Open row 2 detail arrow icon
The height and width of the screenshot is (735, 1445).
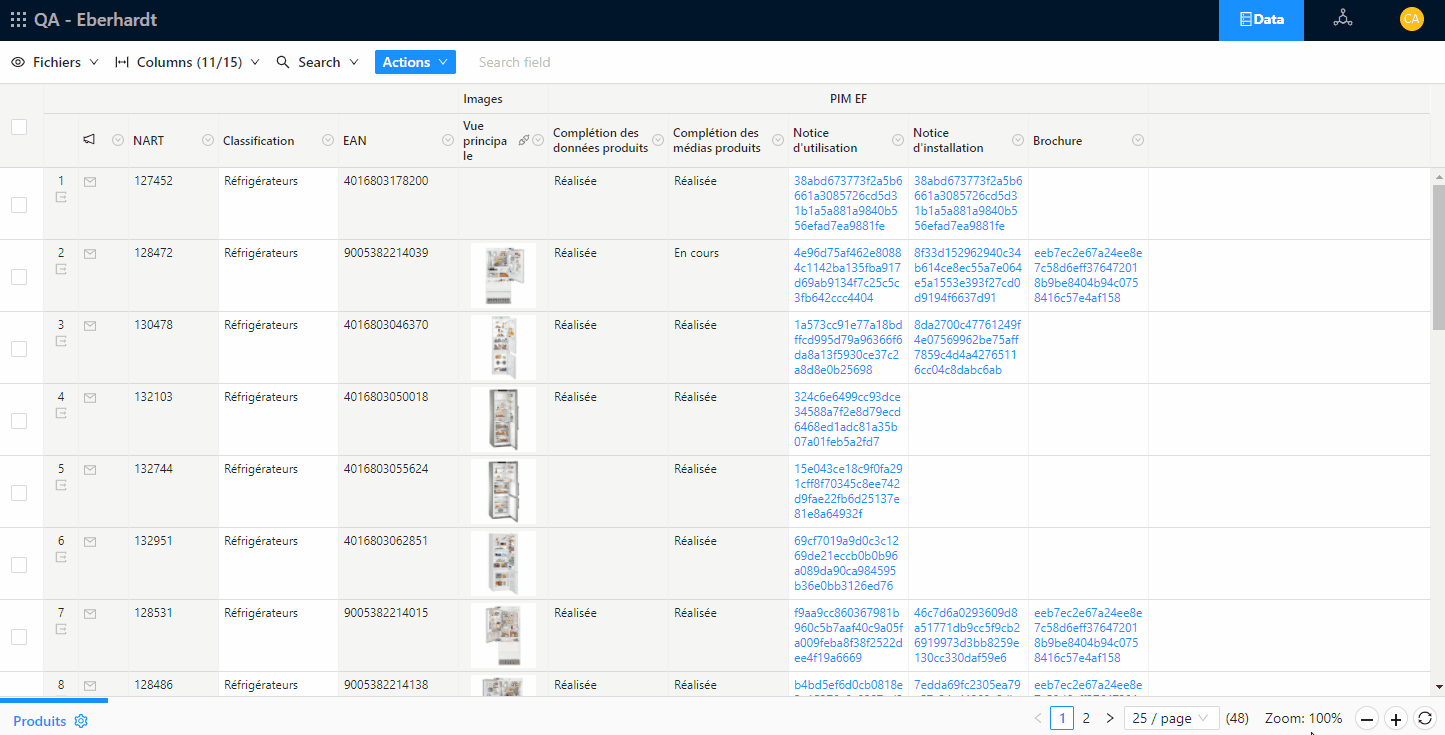pos(61,270)
